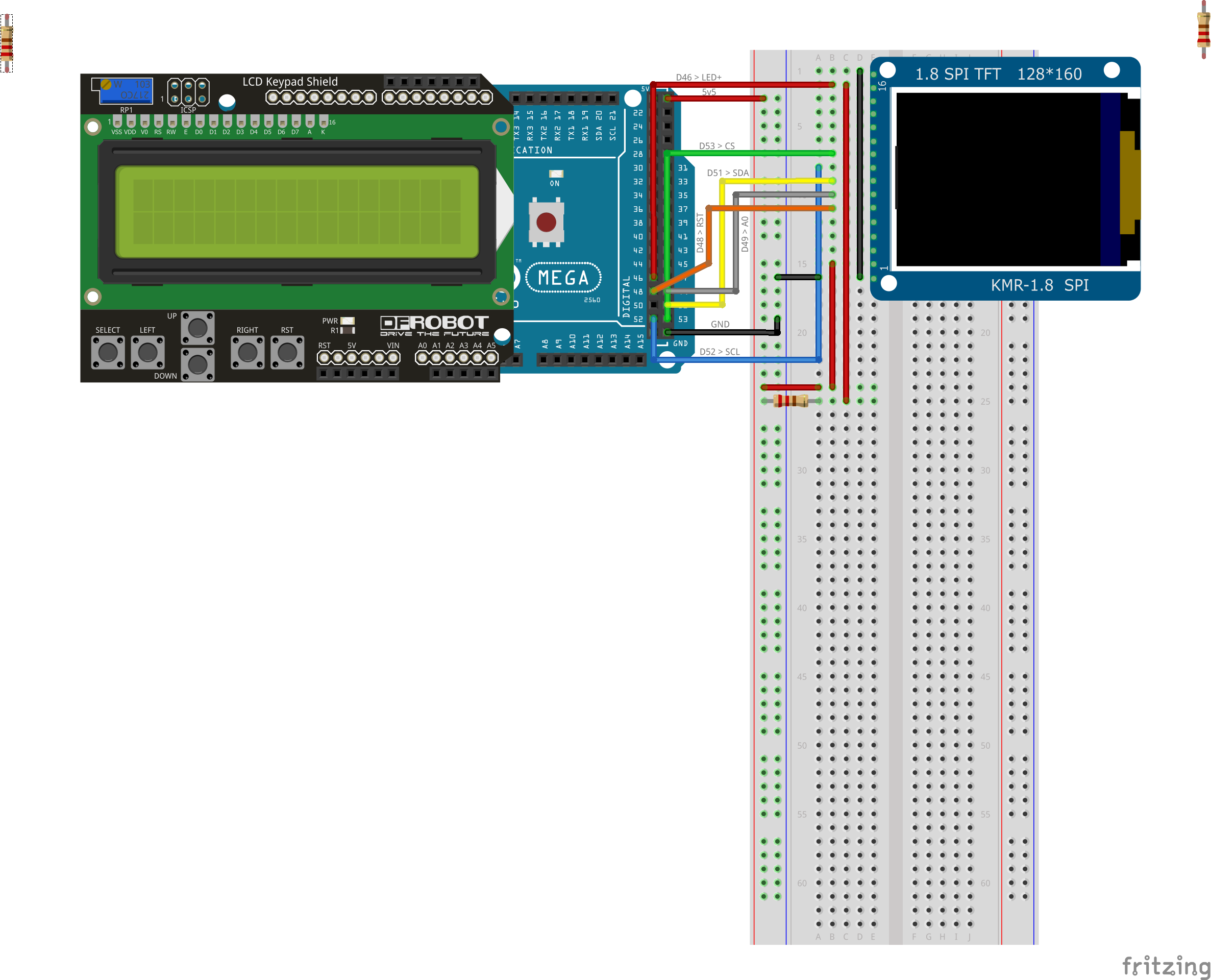Click the black TFT display screen
The height and width of the screenshot is (980, 1211).
(x=998, y=180)
